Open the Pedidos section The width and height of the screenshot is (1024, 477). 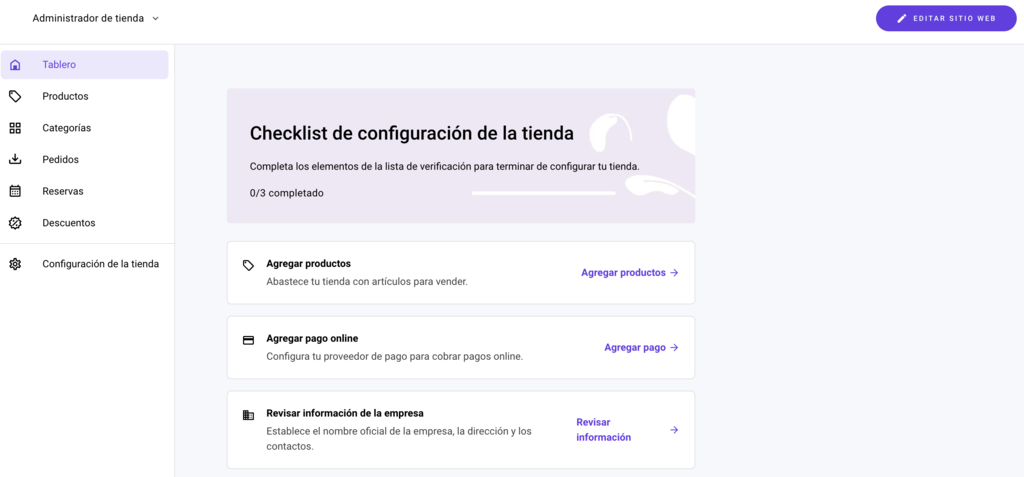85,159
